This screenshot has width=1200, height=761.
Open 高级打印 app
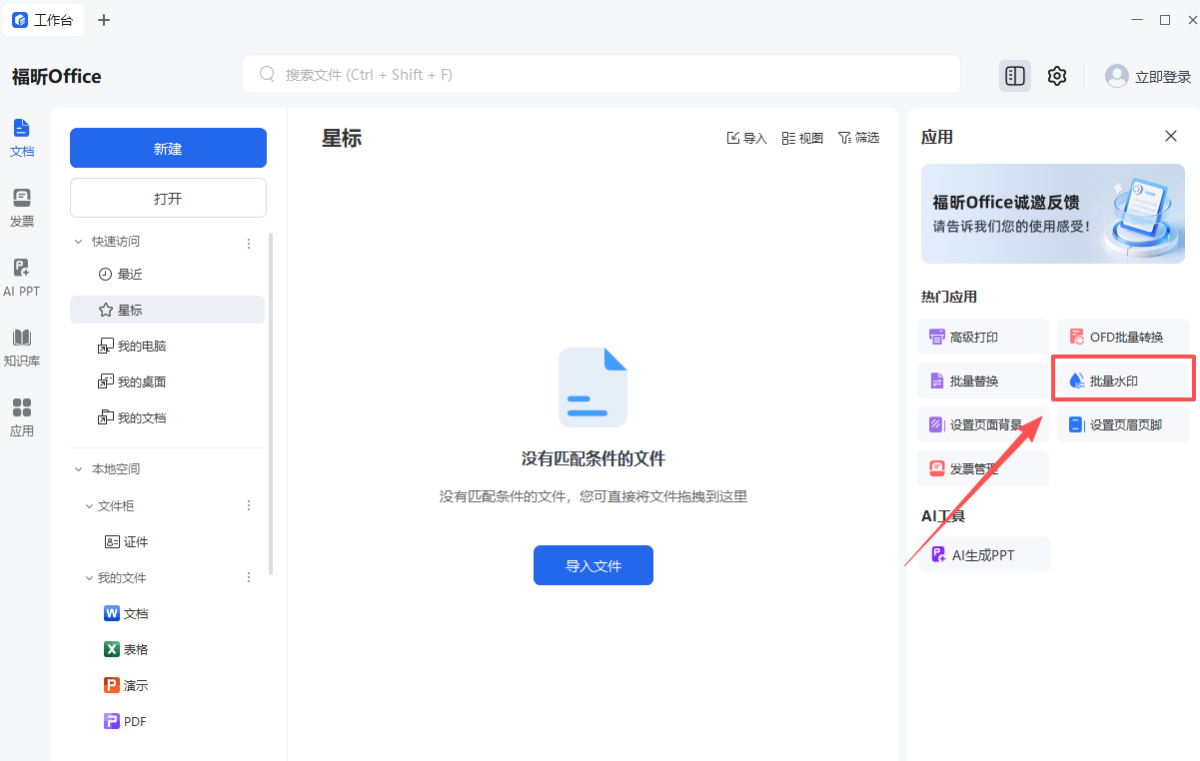tap(983, 337)
